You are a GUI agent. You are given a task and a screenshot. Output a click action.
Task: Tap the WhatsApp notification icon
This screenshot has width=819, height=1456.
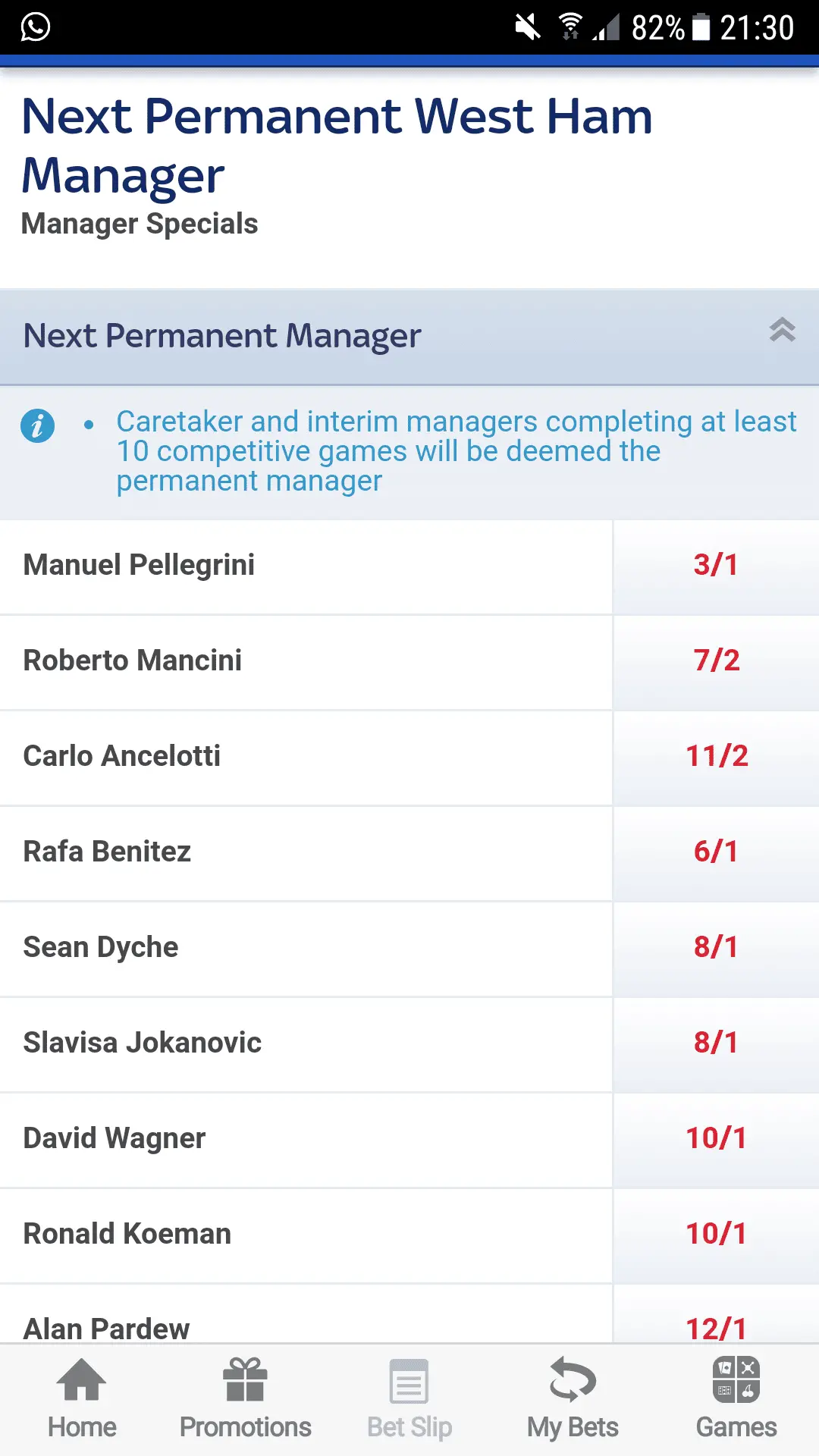point(36,27)
